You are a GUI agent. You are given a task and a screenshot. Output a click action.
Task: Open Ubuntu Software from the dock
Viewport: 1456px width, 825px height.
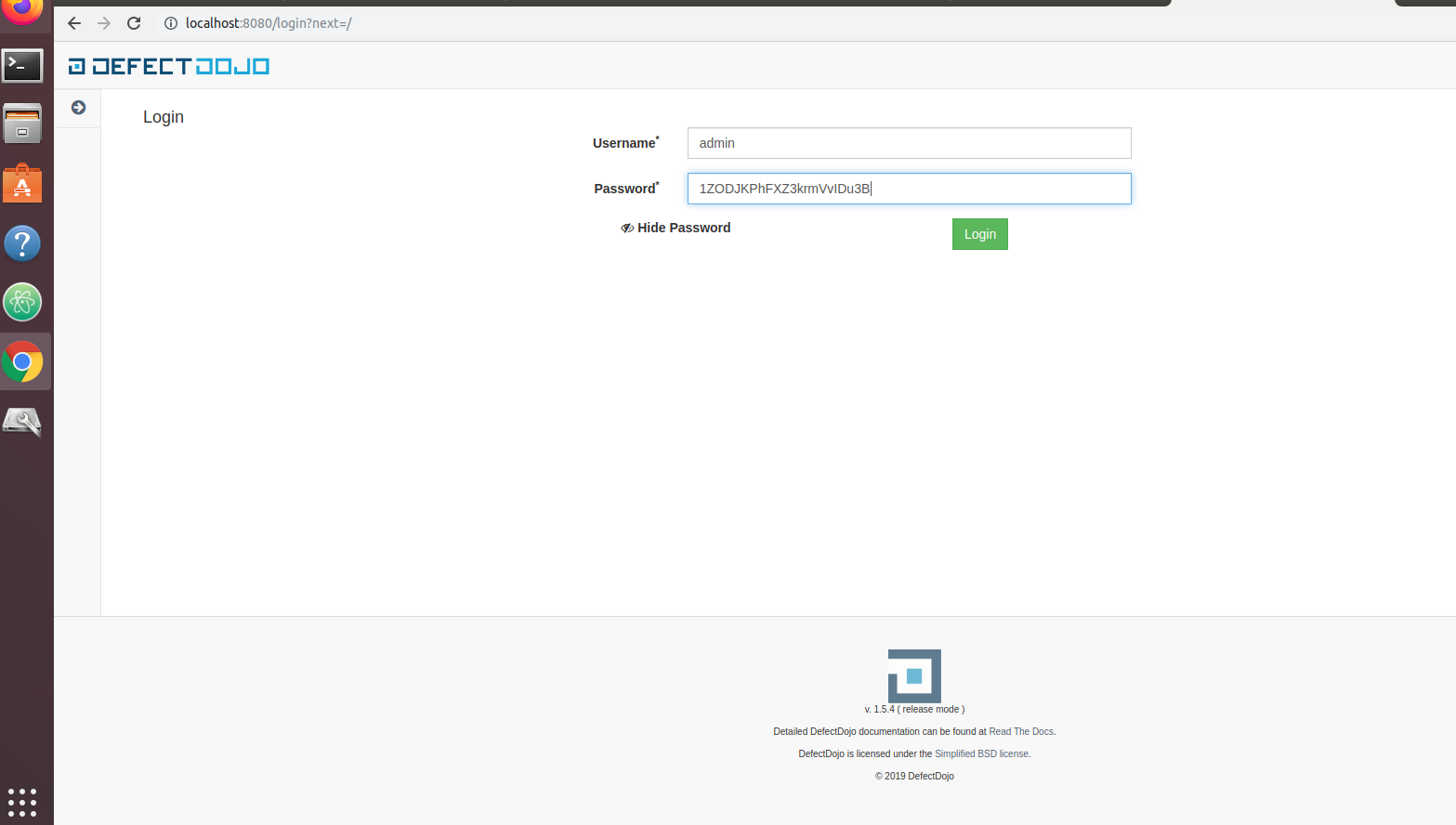click(22, 183)
